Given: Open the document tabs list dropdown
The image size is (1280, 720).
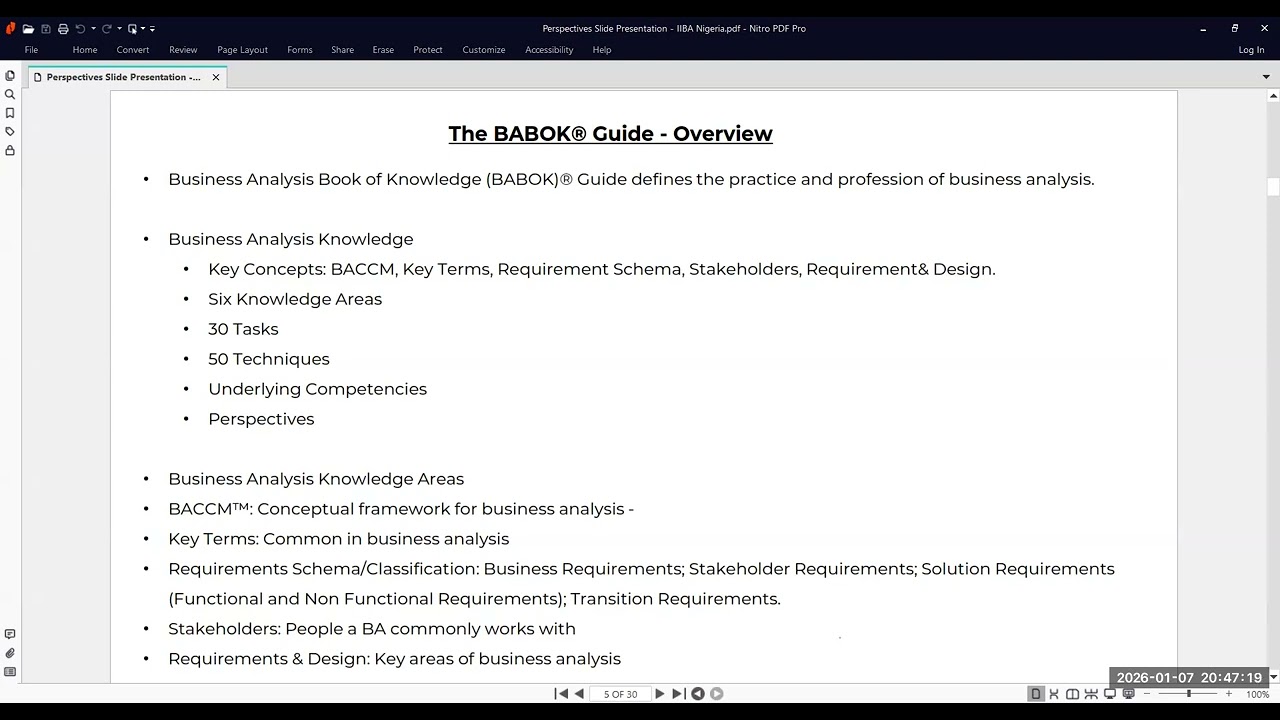Looking at the screenshot, I should tap(1266, 77).
